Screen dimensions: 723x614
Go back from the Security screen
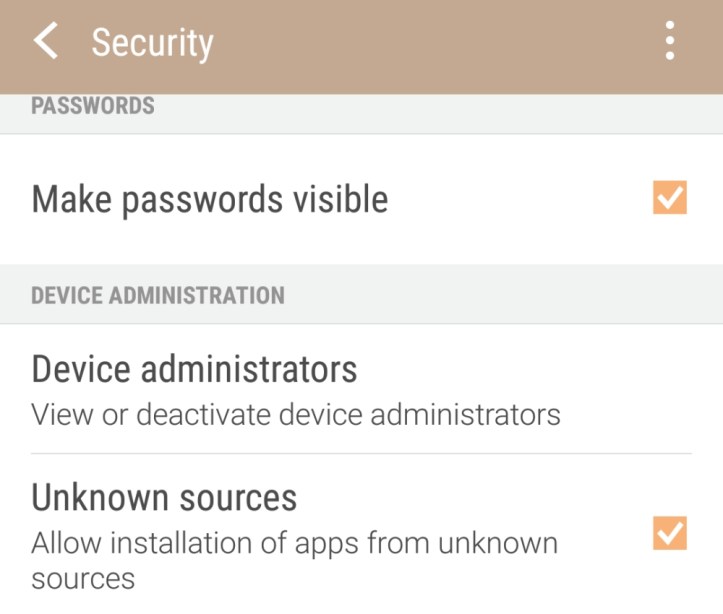tap(45, 41)
